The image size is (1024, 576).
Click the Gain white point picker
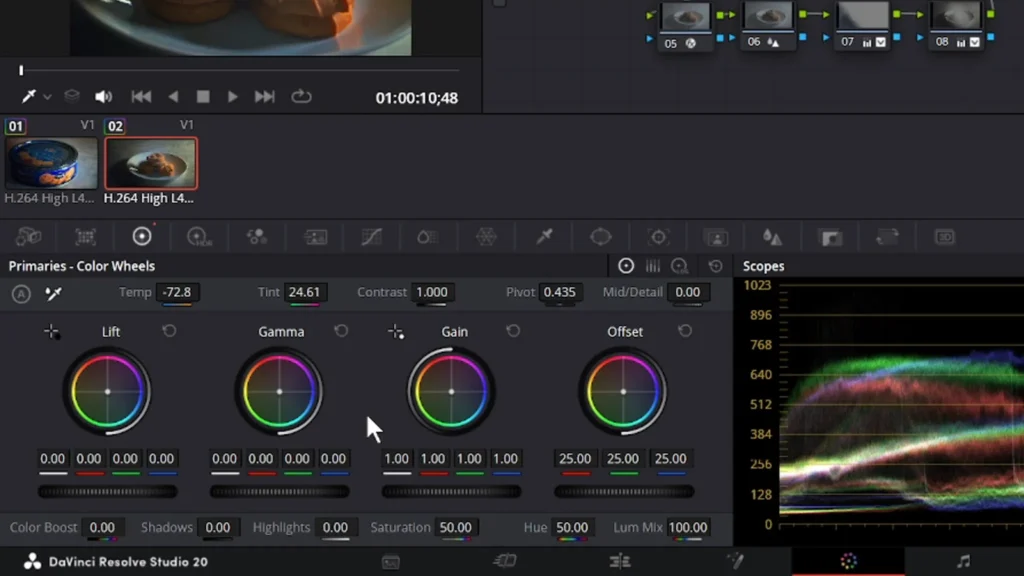pos(396,331)
